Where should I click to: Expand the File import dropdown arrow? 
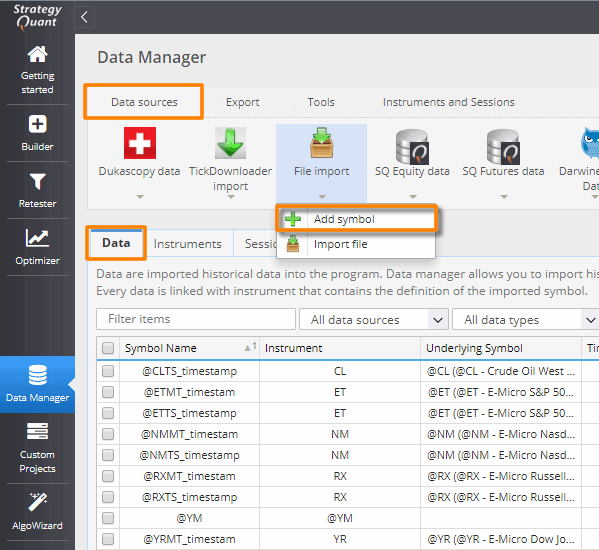[x=322, y=197]
